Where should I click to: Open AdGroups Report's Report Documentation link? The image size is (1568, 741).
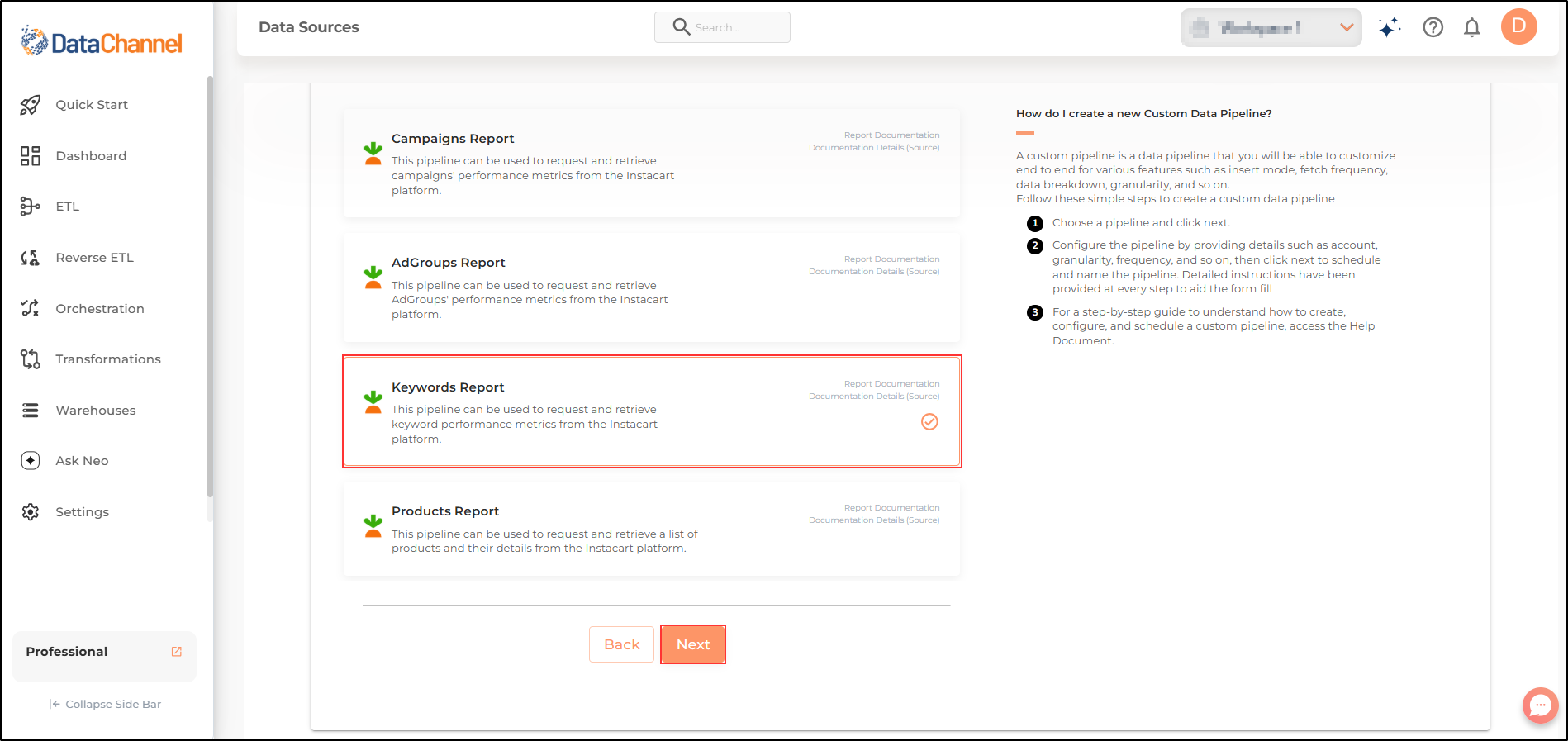tap(891, 259)
